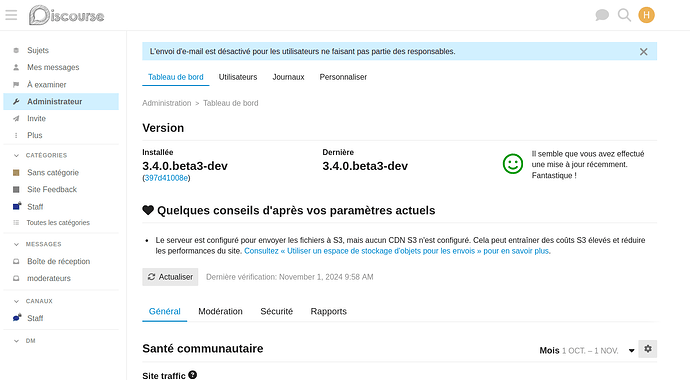The height and width of the screenshot is (380, 690).
Task: Collapse the DM sidebar section
Action: click(25, 341)
